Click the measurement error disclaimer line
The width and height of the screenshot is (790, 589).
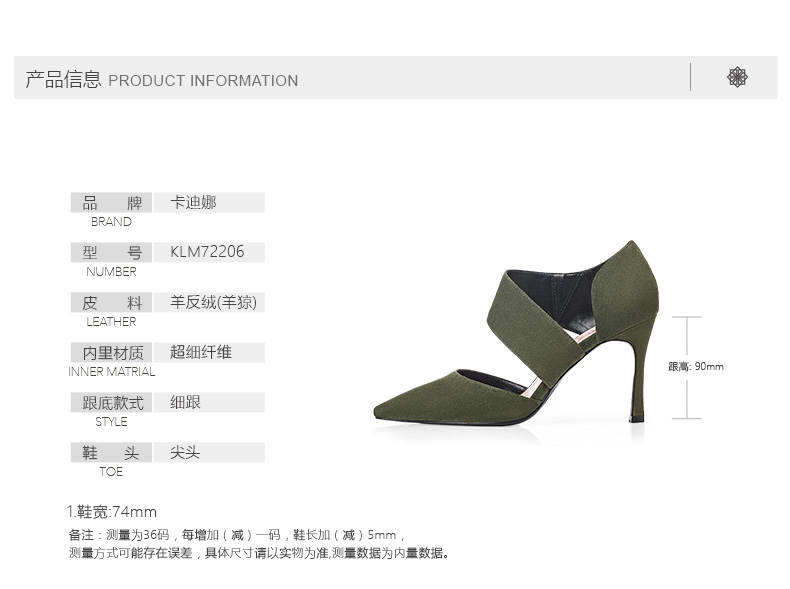point(259,553)
